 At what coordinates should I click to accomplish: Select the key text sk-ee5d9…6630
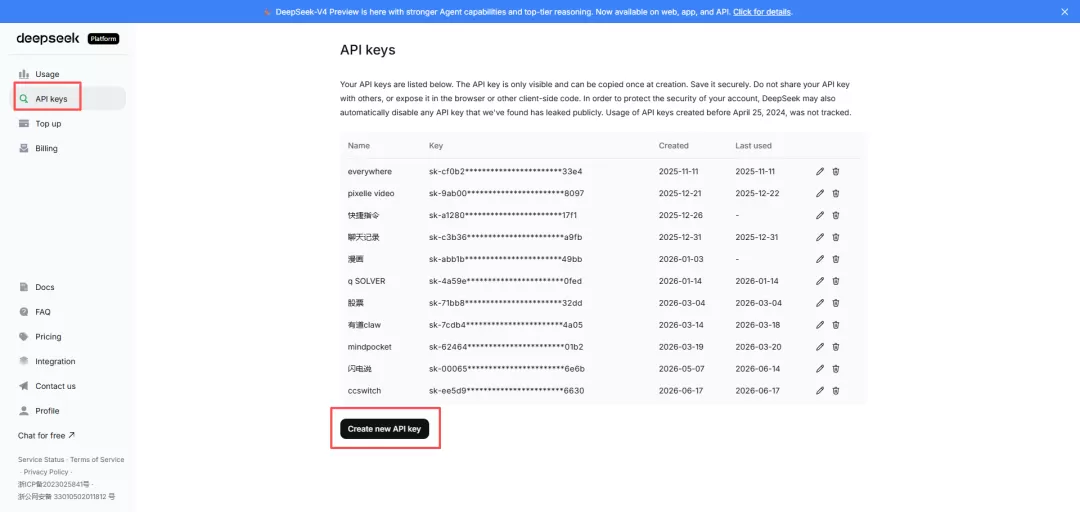click(506, 391)
